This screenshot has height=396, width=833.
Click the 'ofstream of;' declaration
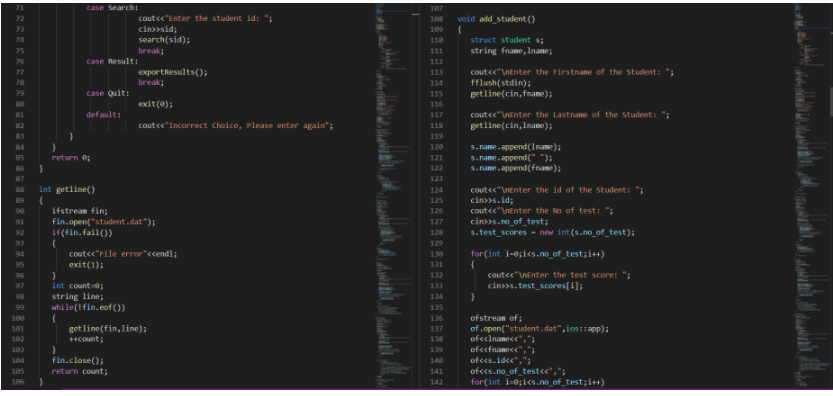(496, 318)
